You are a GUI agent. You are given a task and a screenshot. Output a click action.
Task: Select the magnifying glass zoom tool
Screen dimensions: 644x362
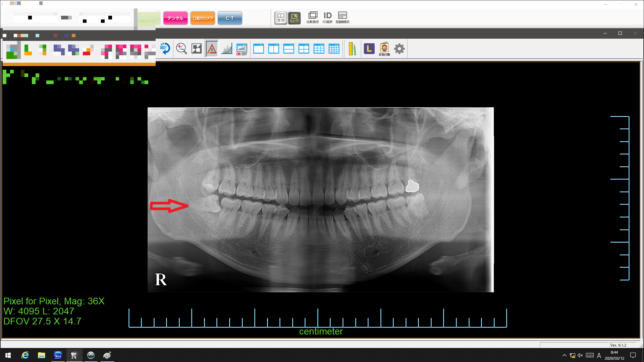pyautogui.click(x=181, y=49)
